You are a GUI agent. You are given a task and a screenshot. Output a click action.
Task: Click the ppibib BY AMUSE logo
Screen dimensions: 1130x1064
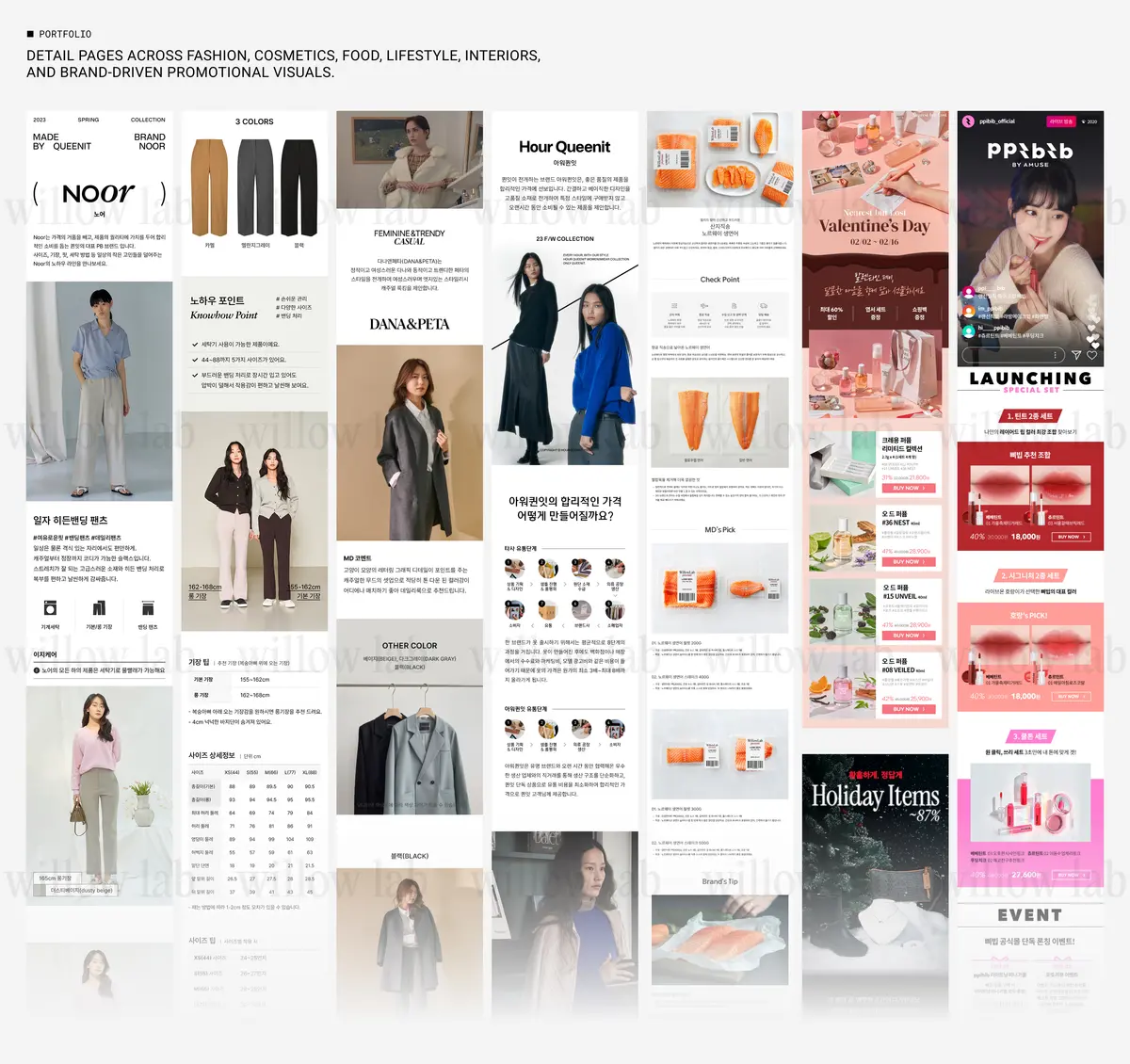click(1030, 153)
